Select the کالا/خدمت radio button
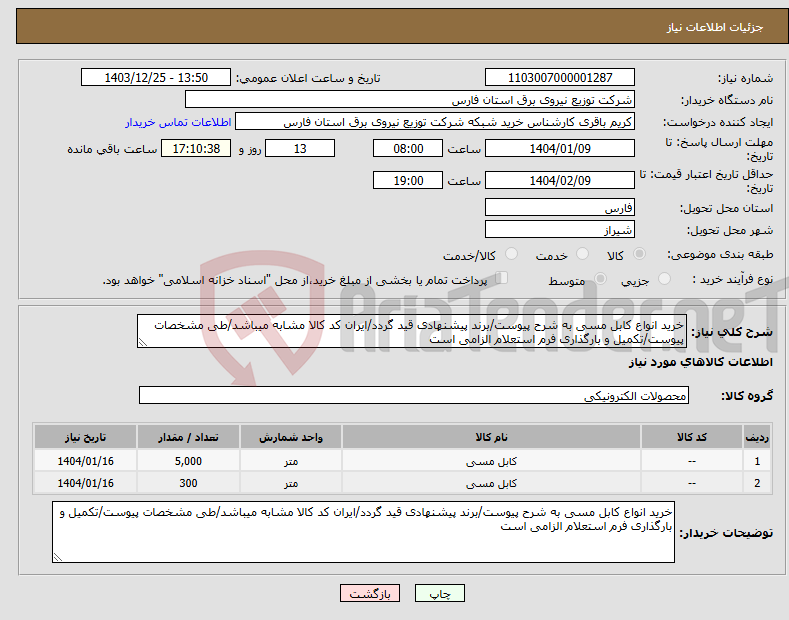Screen dimensions: 789x620 (511, 254)
